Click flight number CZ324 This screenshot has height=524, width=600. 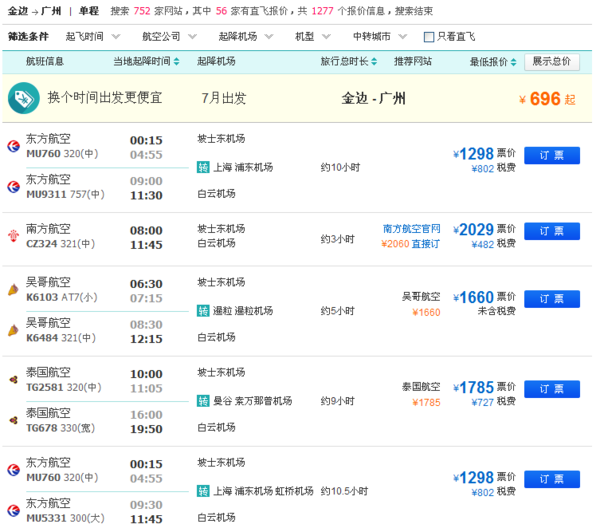(41, 244)
